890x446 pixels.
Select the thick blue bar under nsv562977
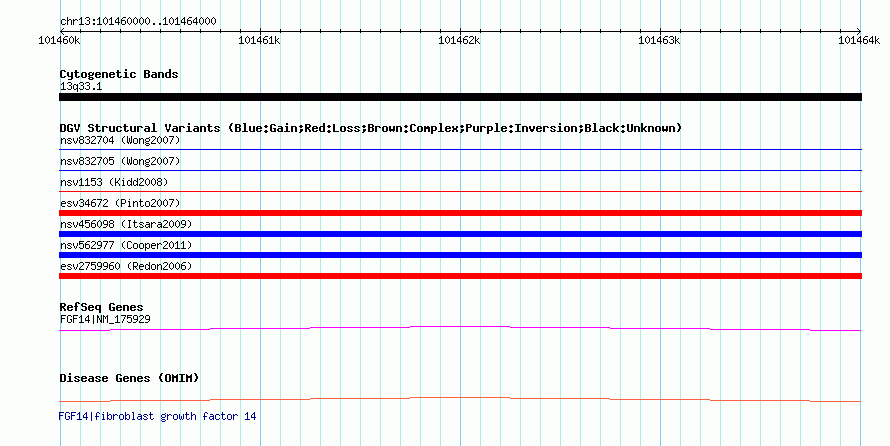click(x=460, y=255)
